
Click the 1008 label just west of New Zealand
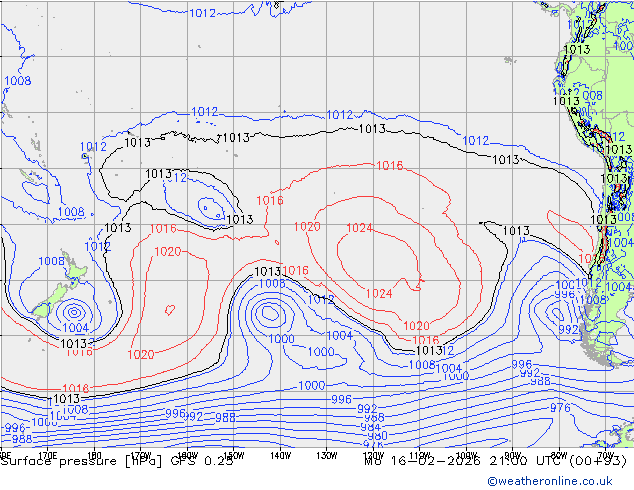51,261
